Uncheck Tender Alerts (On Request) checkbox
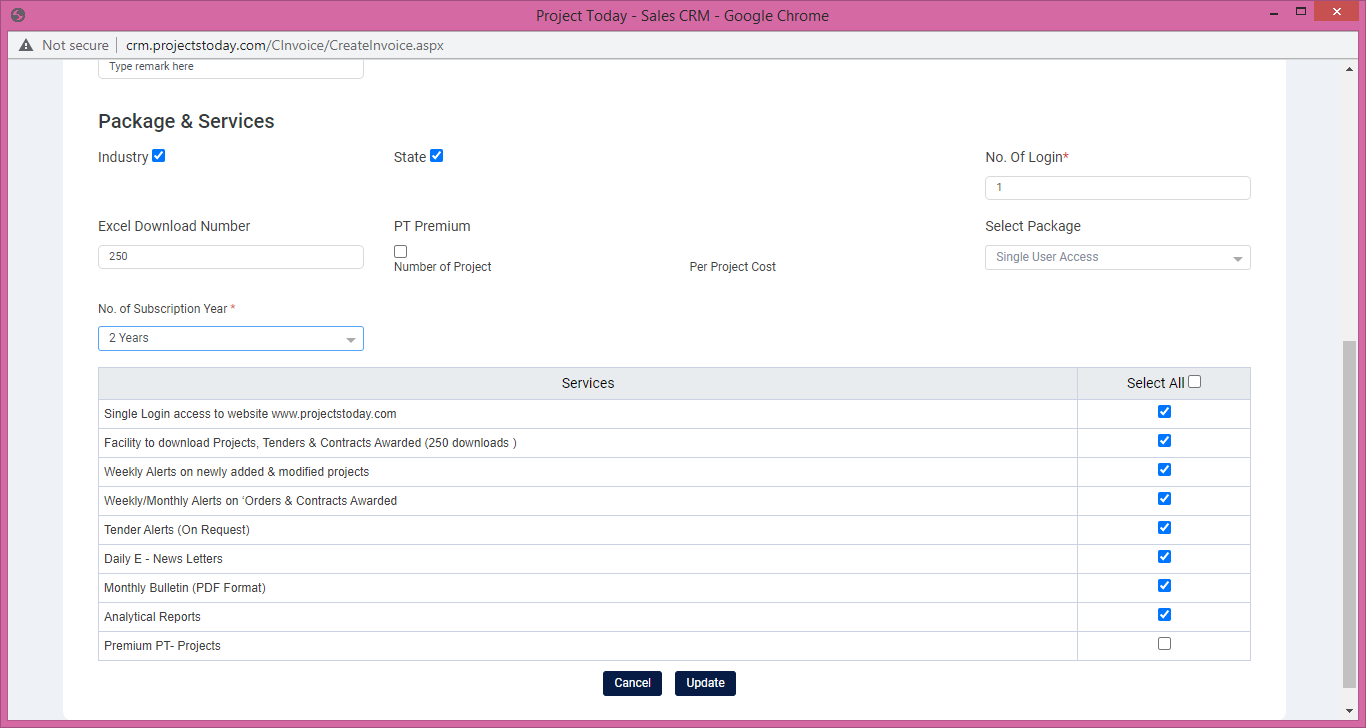 1164,528
